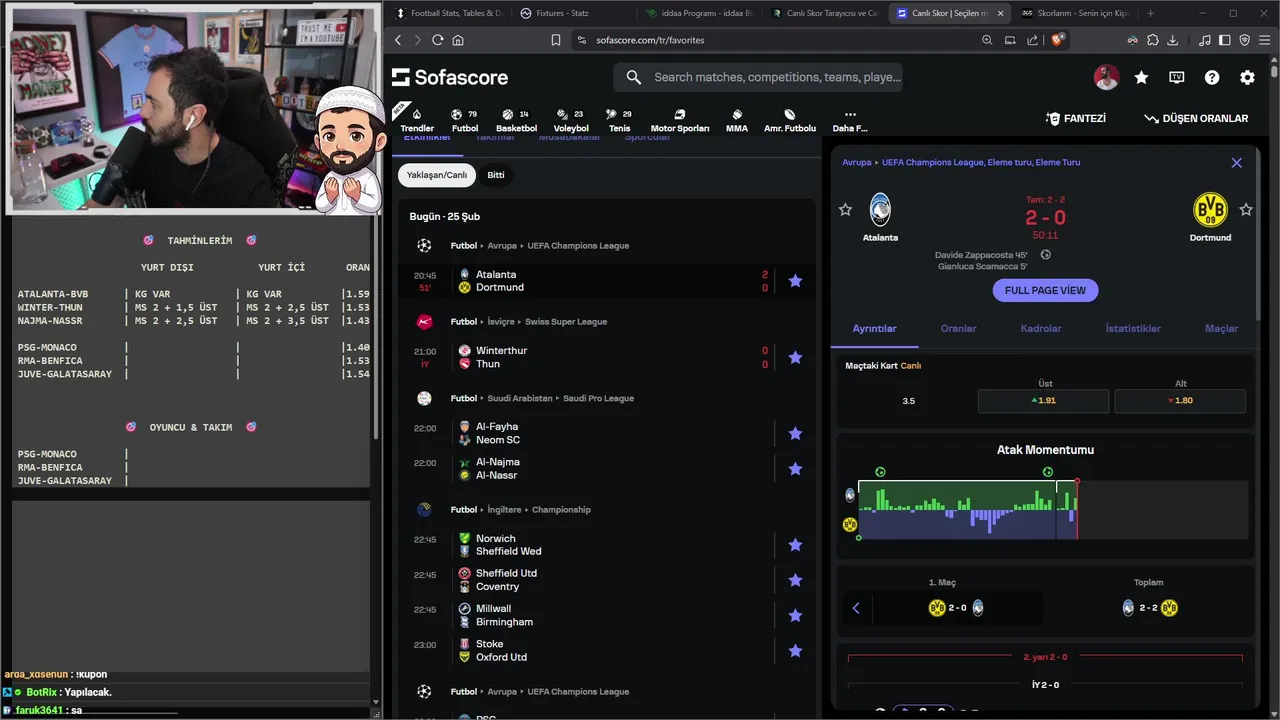Switch to iddaa Programı browser tab
This screenshot has height=720, width=1280.
coord(700,13)
